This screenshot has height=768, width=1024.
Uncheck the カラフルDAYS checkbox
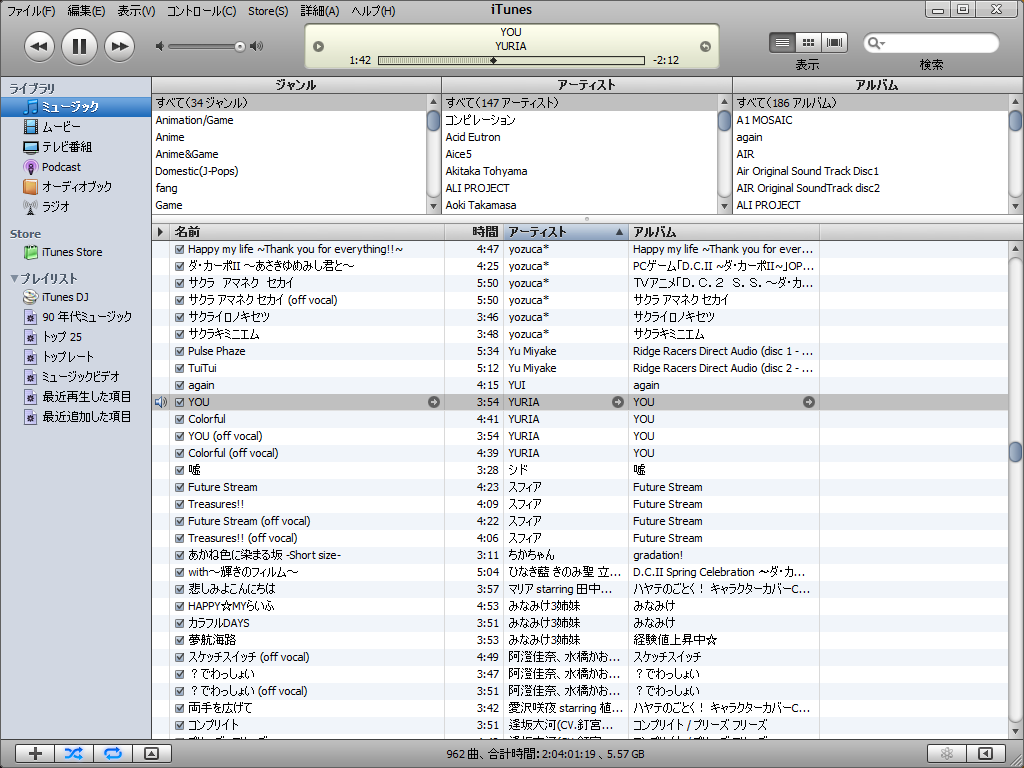pyautogui.click(x=180, y=623)
